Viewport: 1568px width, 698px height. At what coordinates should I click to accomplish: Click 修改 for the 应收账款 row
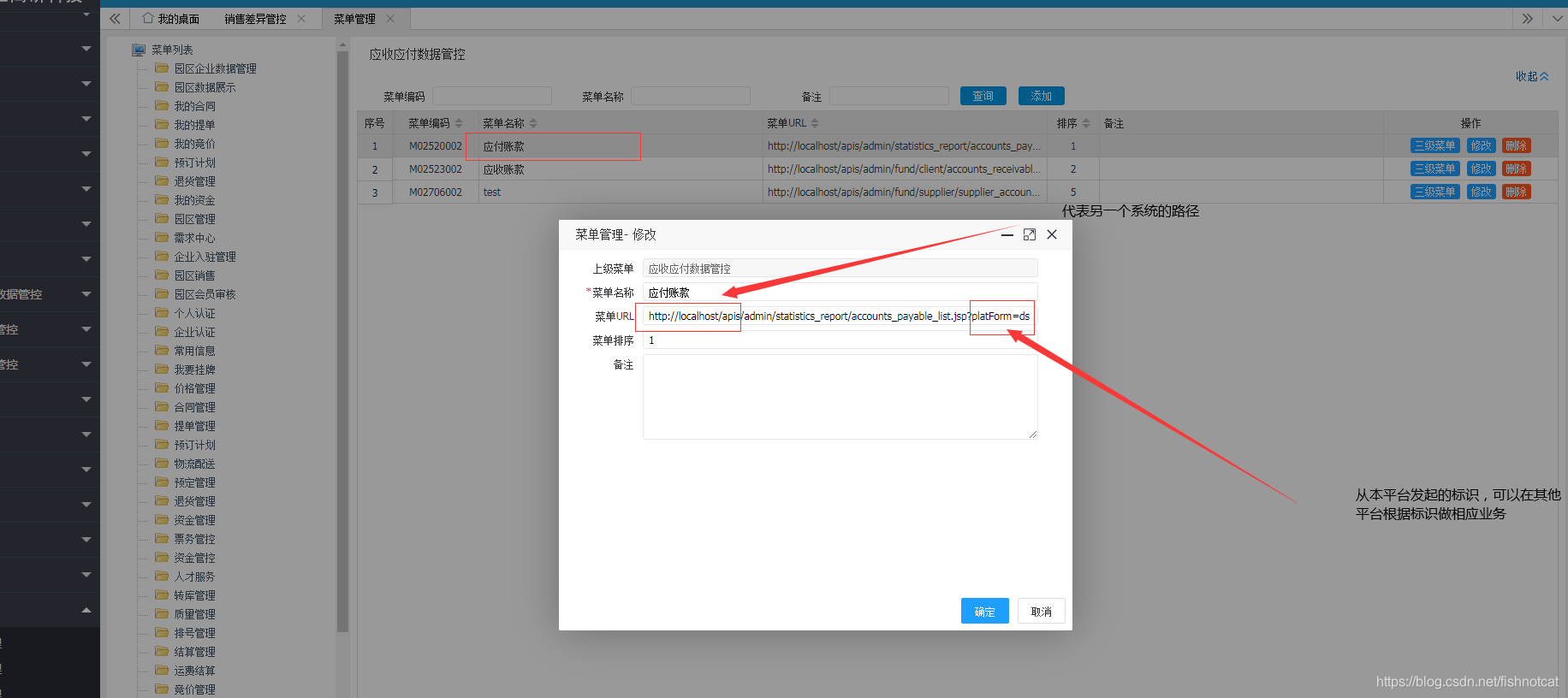pos(1482,169)
